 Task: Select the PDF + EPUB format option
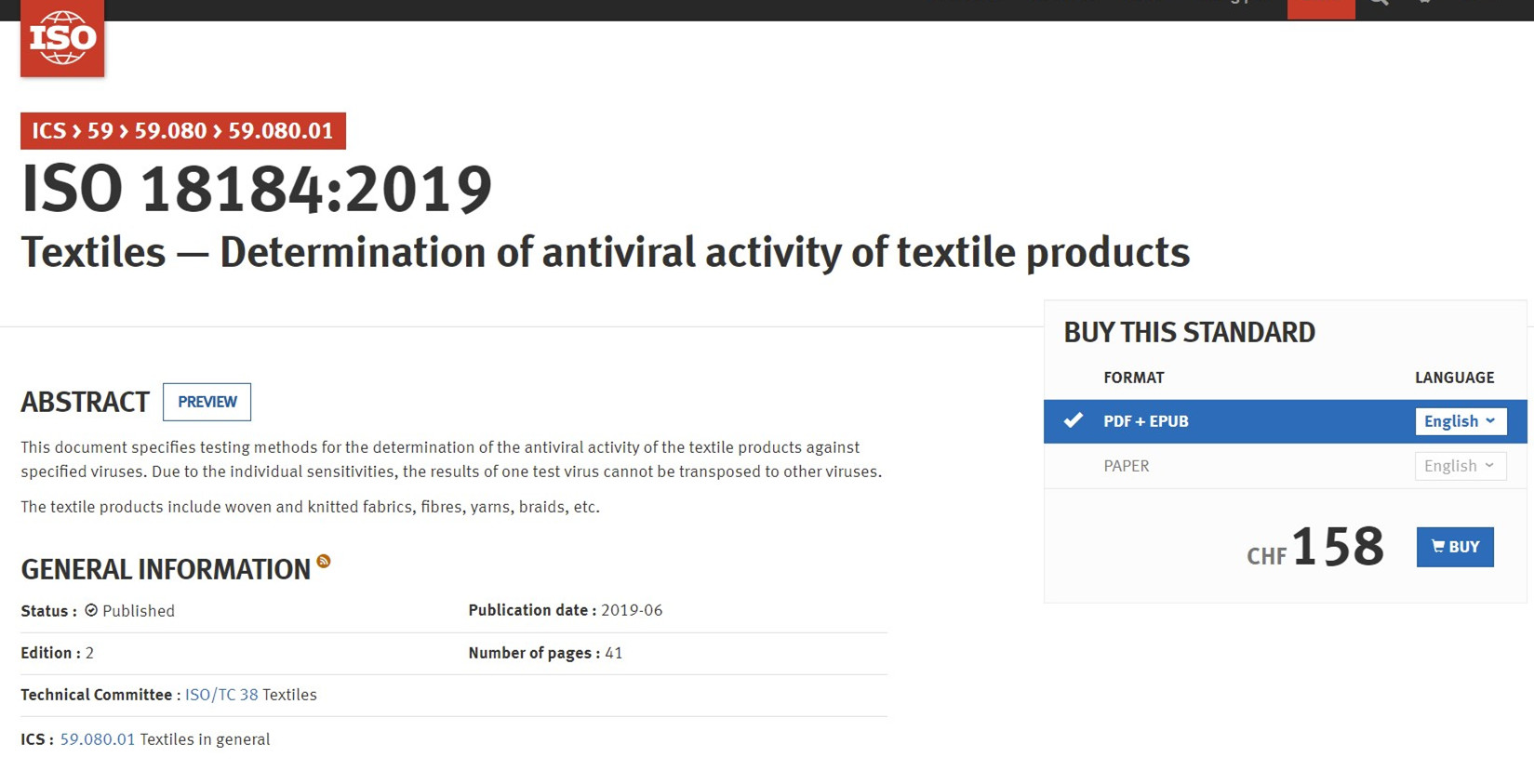[x=1146, y=421]
